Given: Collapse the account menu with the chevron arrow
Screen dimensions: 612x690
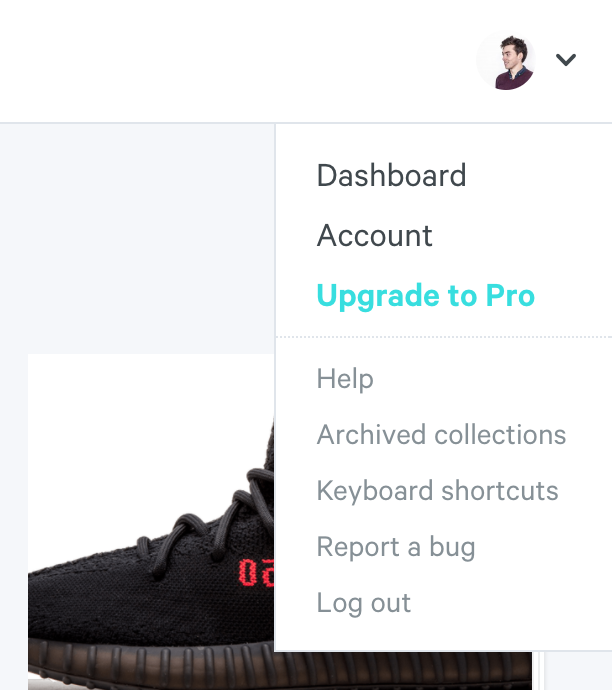Looking at the screenshot, I should click(566, 60).
